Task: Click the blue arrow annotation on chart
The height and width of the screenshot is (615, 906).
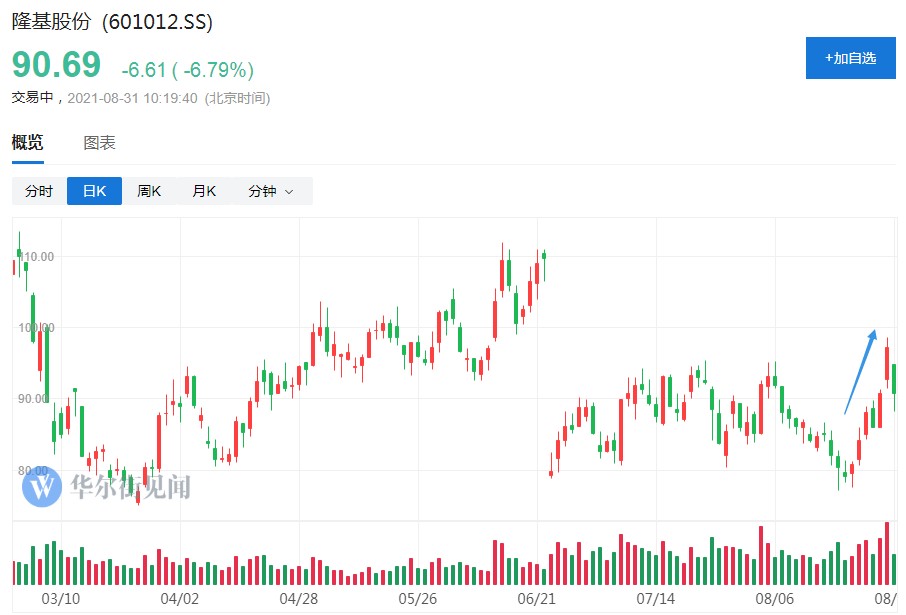Action: (860, 372)
